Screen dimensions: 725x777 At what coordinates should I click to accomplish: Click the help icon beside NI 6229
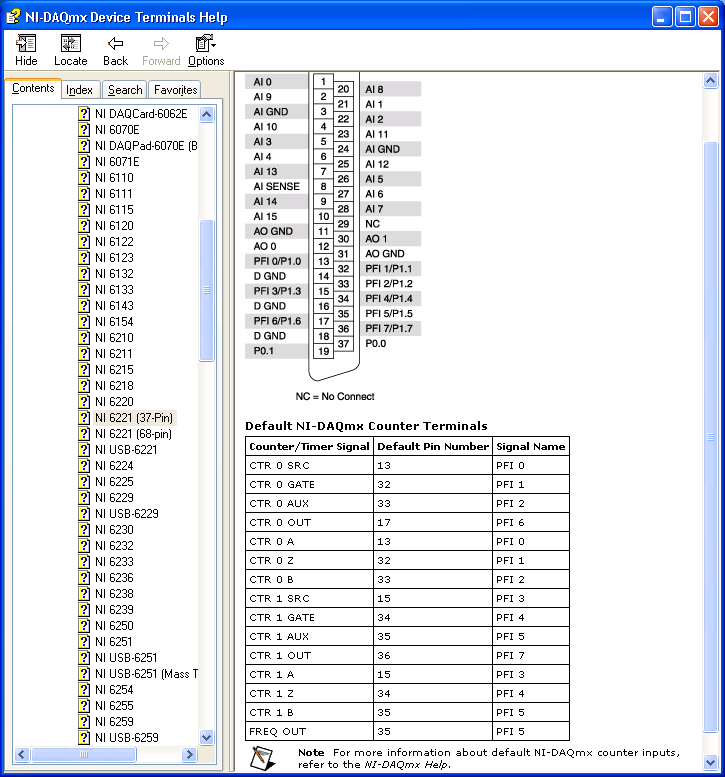(x=84, y=498)
